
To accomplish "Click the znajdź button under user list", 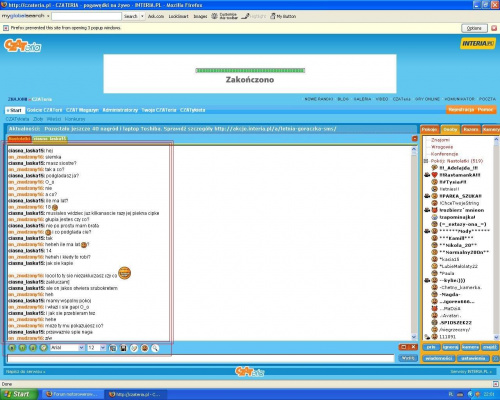I will point(489,347).
